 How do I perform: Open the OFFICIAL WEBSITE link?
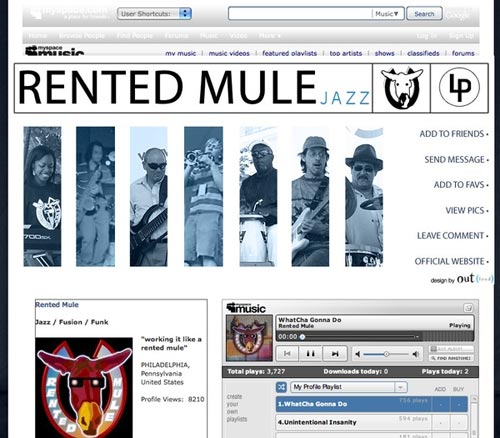[x=451, y=261]
